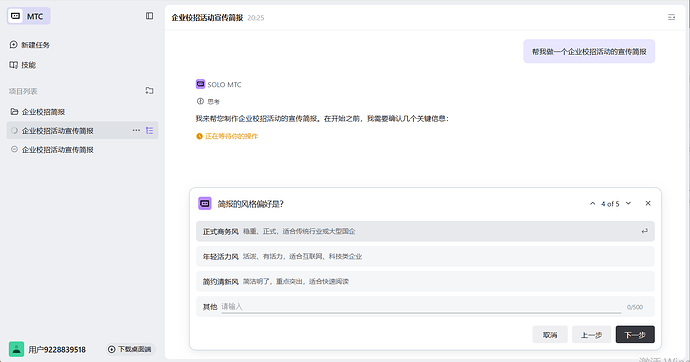Click the 下一步 next step button
This screenshot has height=362, width=690.
click(635, 335)
